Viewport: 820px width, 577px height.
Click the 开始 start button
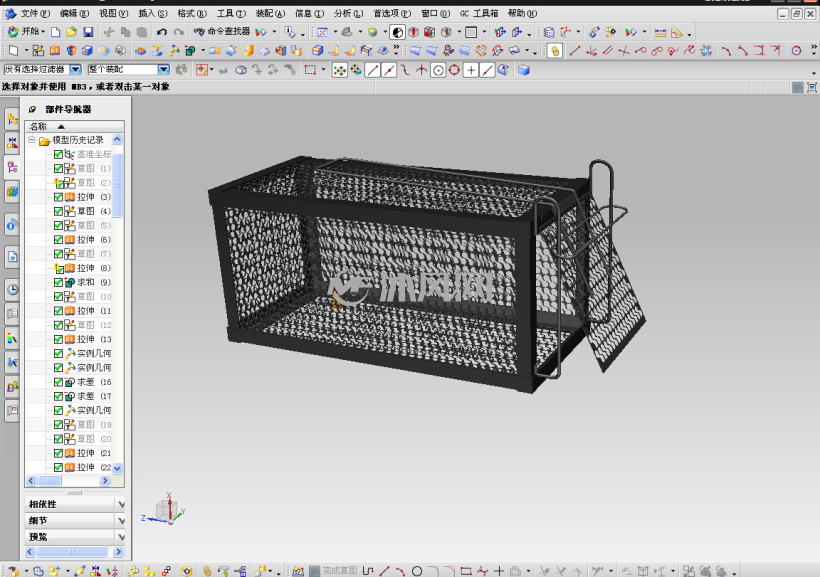pyautogui.click(x=26, y=32)
